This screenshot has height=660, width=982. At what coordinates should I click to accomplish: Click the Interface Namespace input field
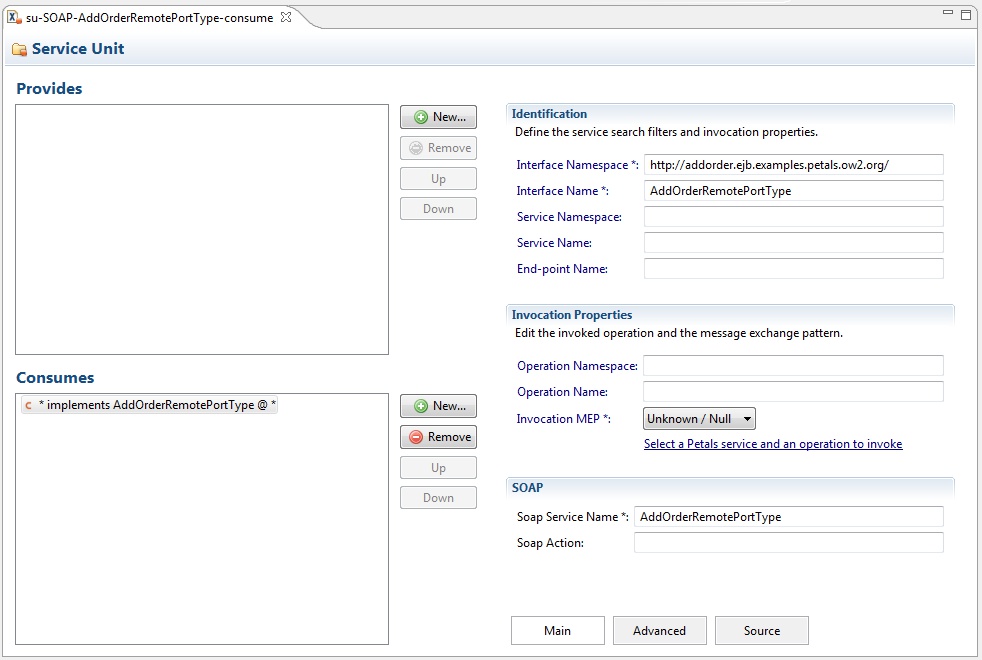793,165
